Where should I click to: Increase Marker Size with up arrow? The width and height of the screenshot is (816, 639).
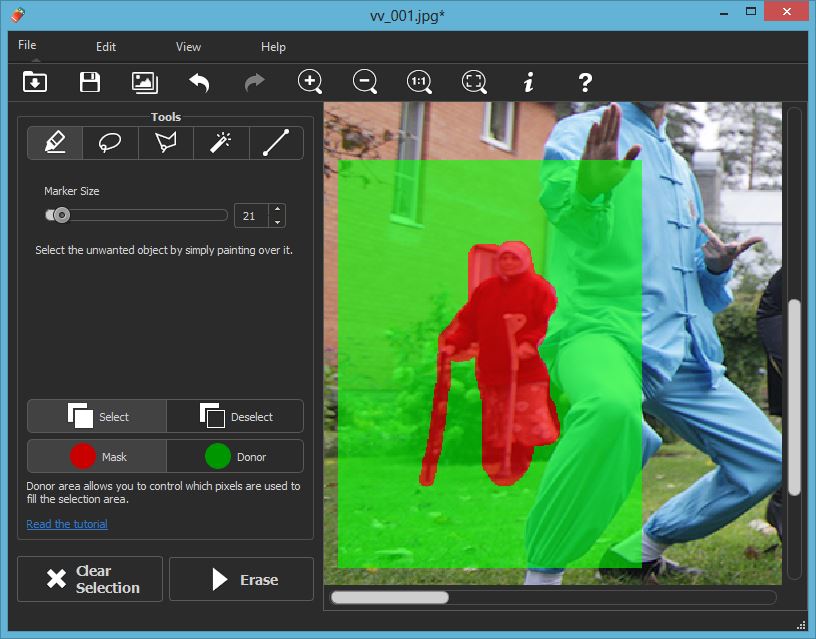point(277,210)
